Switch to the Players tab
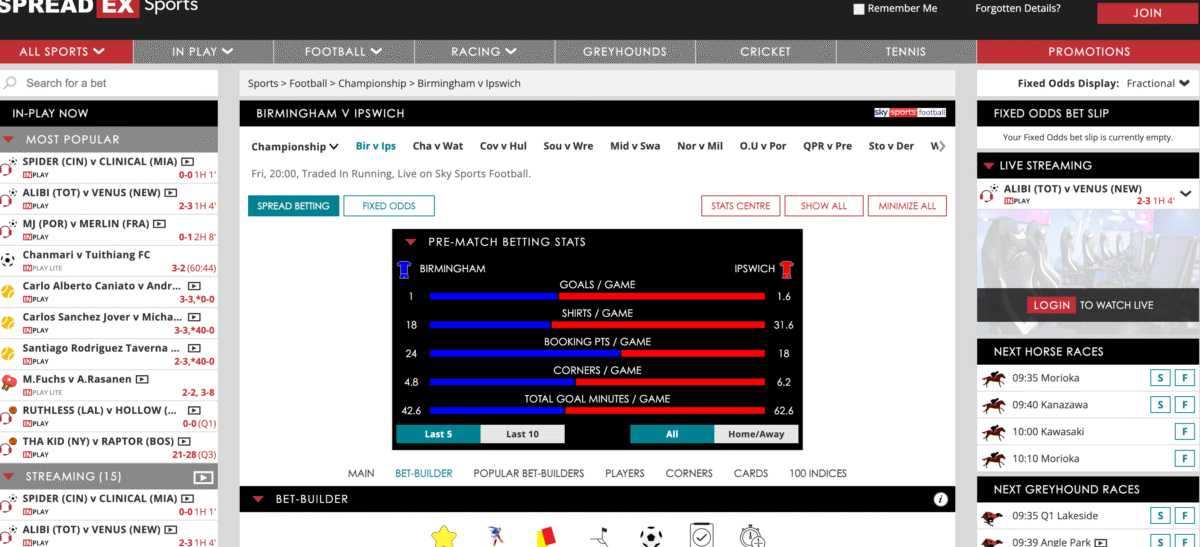Screen dimensions: 1200x547 tap(625, 473)
